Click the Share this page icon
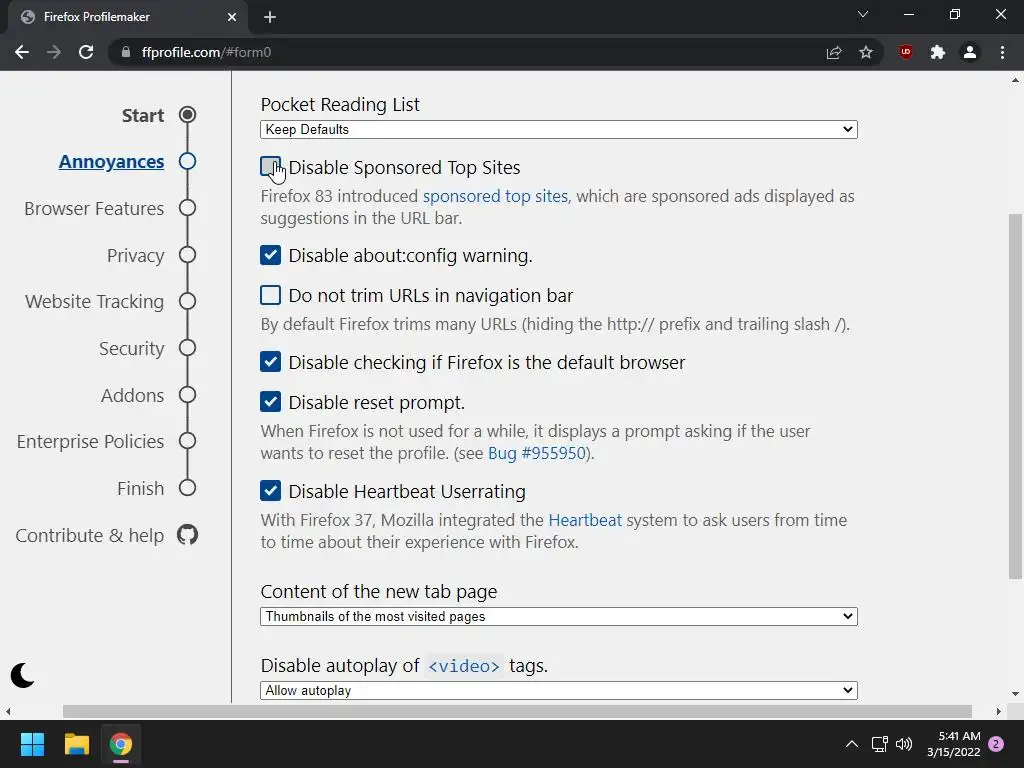The height and width of the screenshot is (768, 1024). pos(834,52)
